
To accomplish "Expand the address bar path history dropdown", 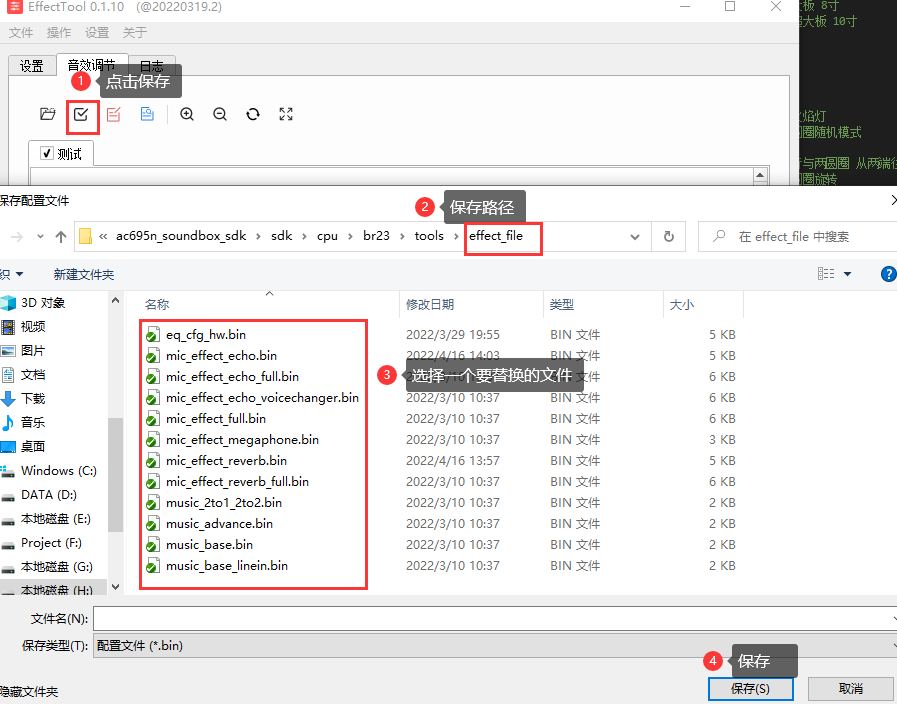I will point(634,237).
